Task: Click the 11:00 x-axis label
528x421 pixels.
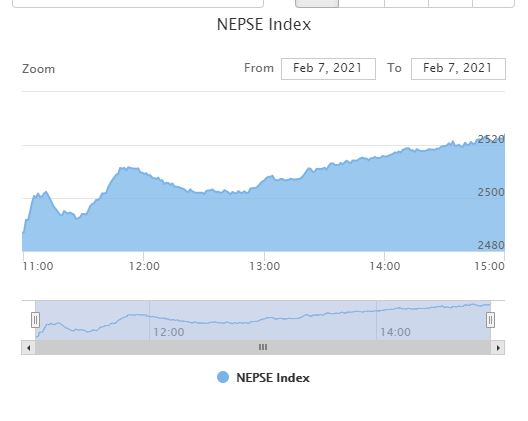Action: tap(38, 266)
